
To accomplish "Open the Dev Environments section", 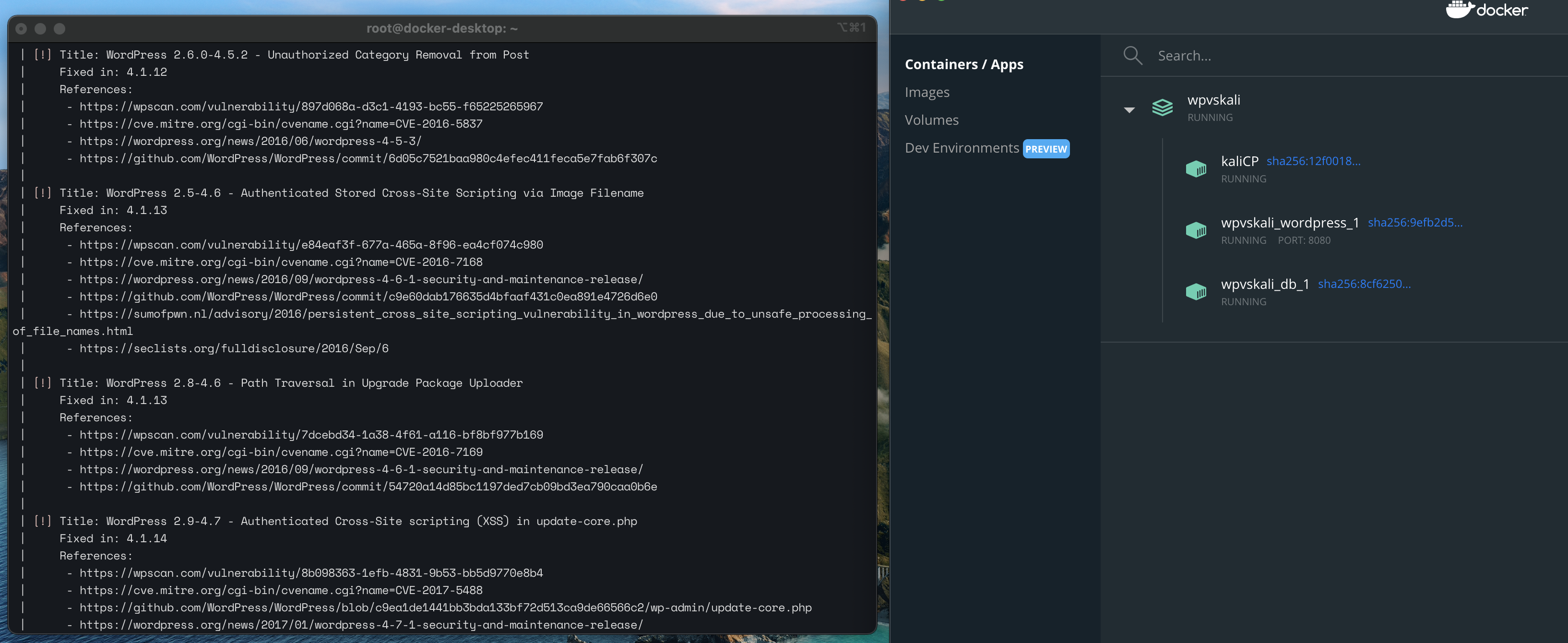I will click(x=961, y=148).
